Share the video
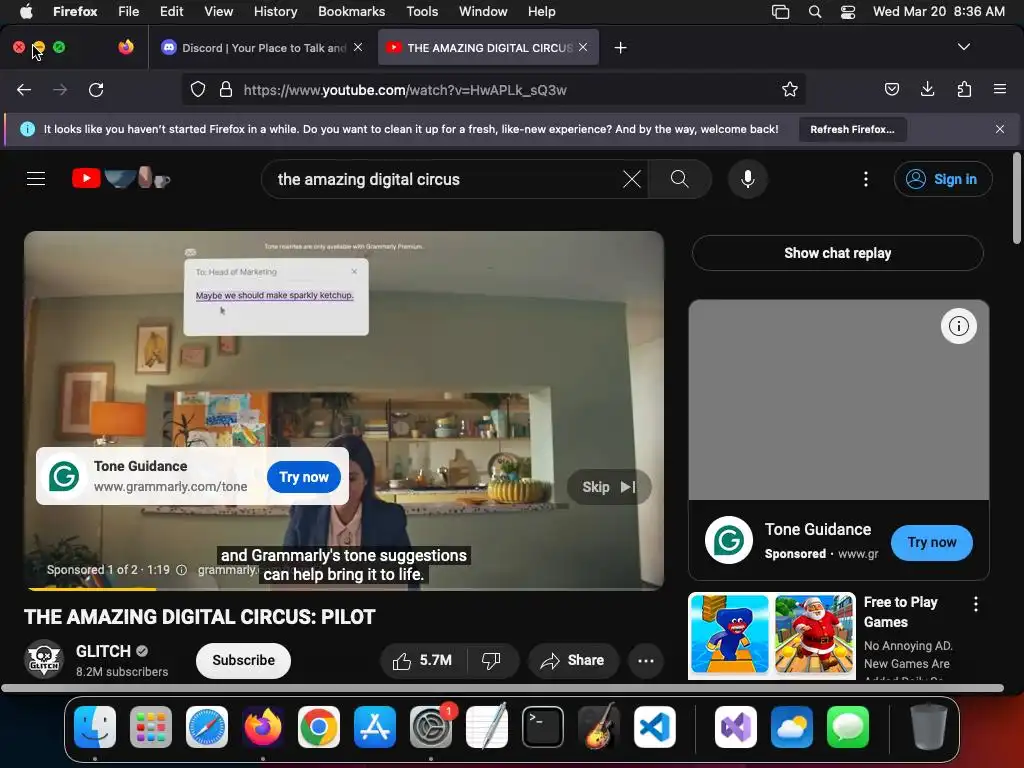 point(573,661)
